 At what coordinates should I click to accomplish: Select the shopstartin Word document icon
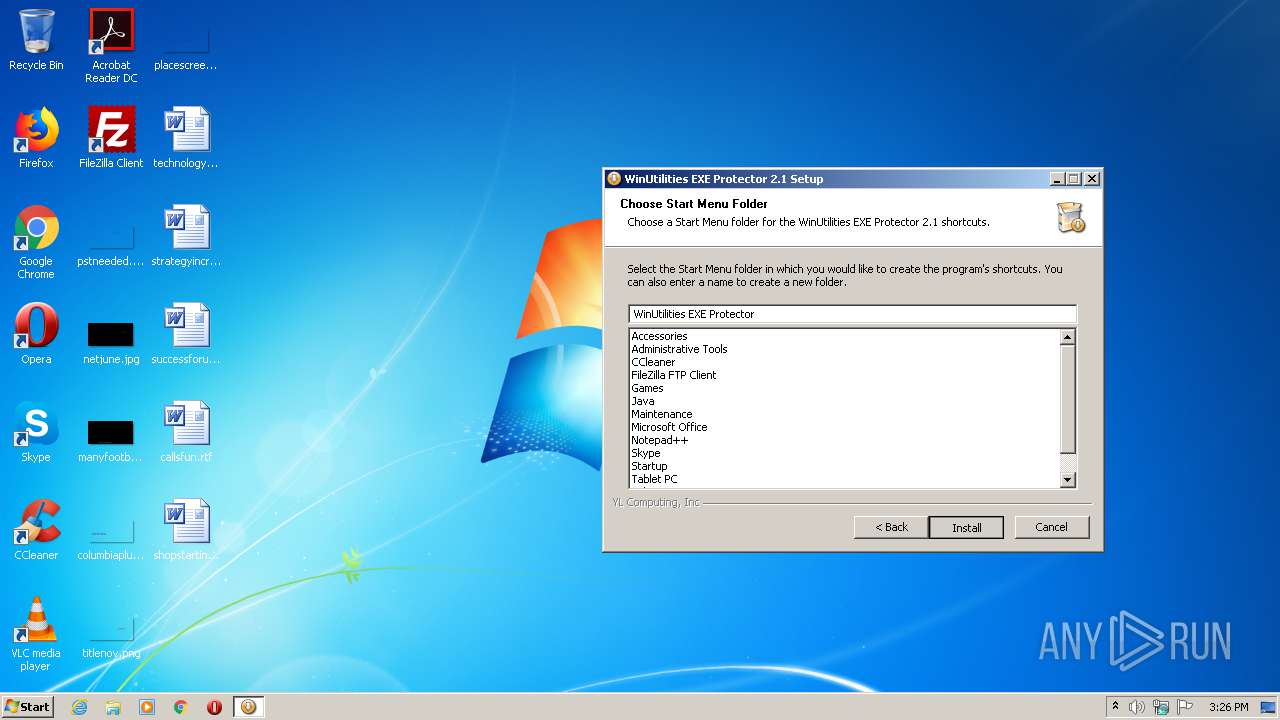[186, 530]
